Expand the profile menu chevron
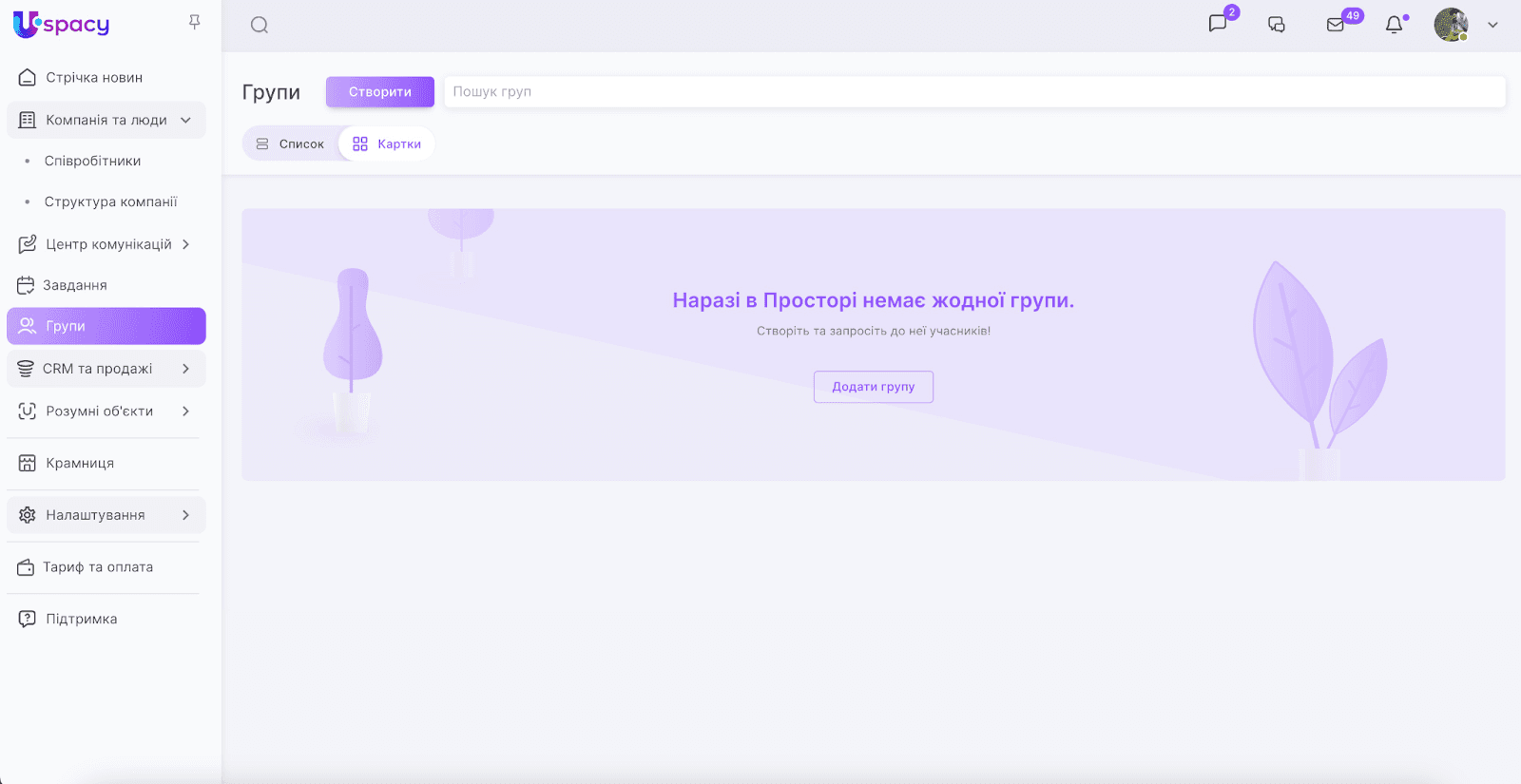Image resolution: width=1521 pixels, height=784 pixels. coord(1493,26)
